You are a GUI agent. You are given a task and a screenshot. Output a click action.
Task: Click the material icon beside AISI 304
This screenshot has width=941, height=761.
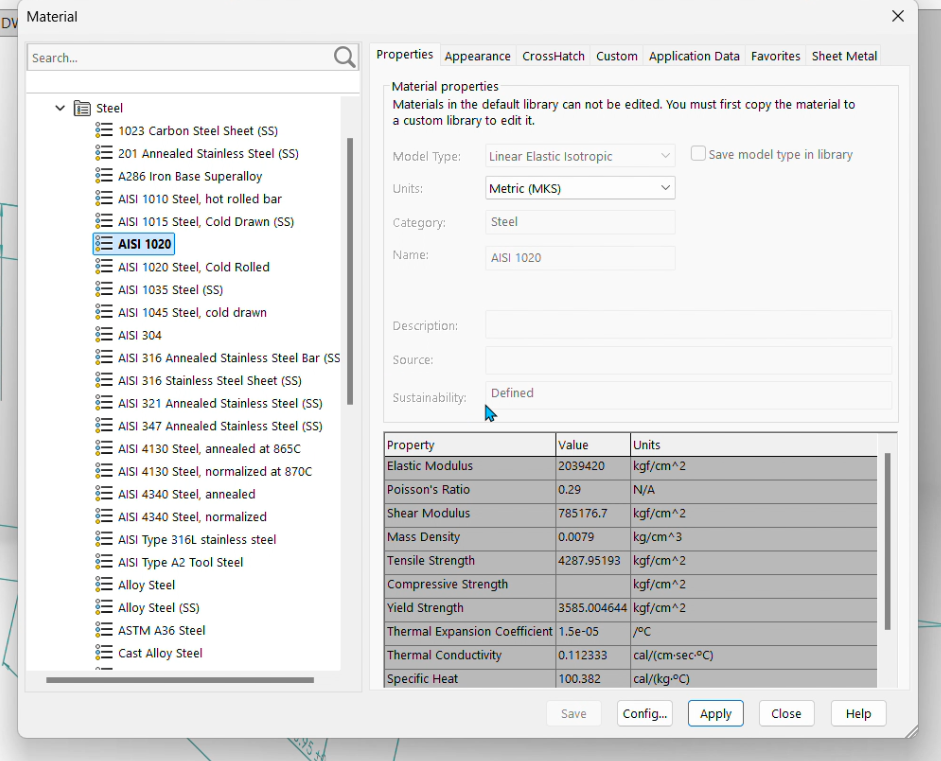104,335
